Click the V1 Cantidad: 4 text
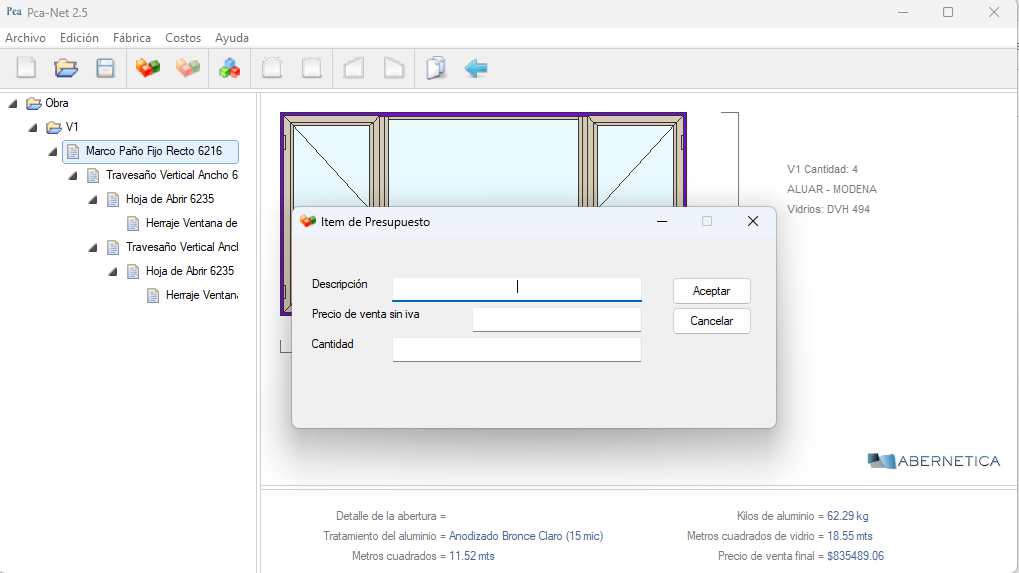The image size is (1019, 573). tap(822, 169)
